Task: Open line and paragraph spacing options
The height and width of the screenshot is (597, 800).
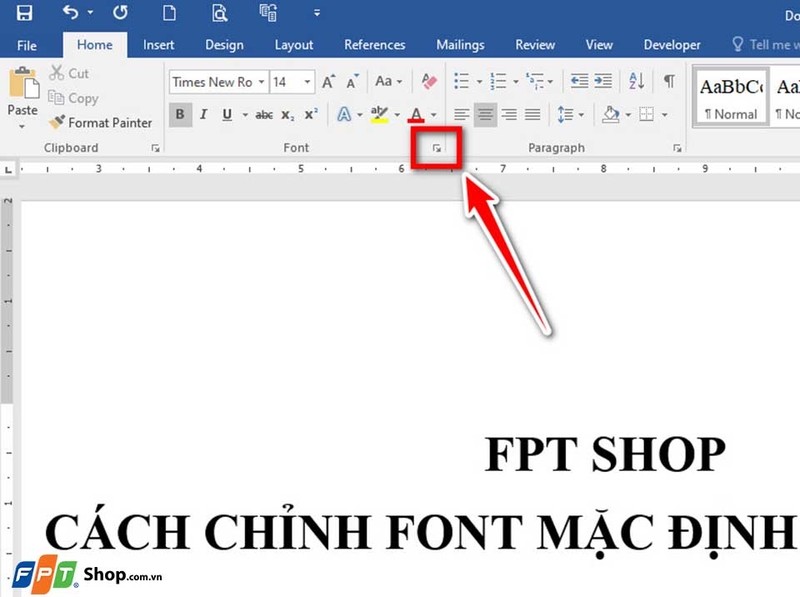Action: 565,114
